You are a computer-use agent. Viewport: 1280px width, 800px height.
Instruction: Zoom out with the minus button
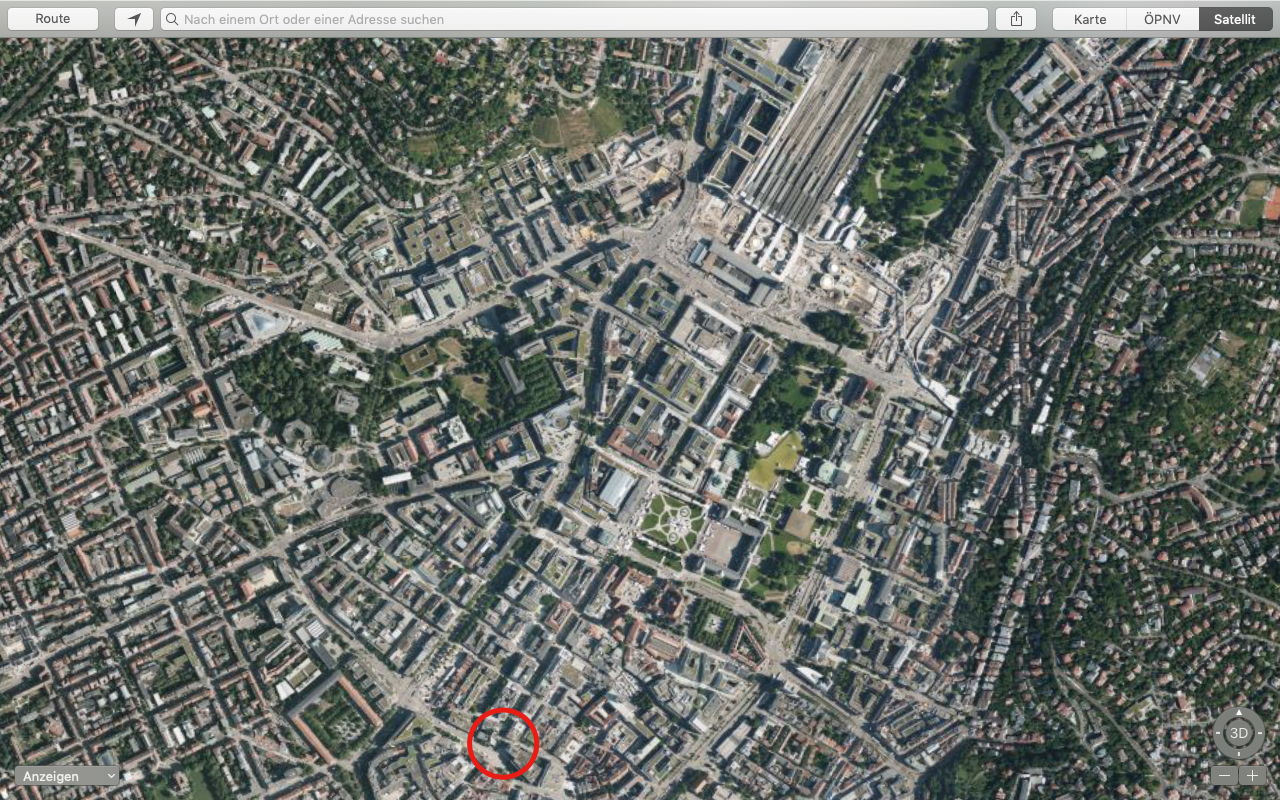[1224, 775]
